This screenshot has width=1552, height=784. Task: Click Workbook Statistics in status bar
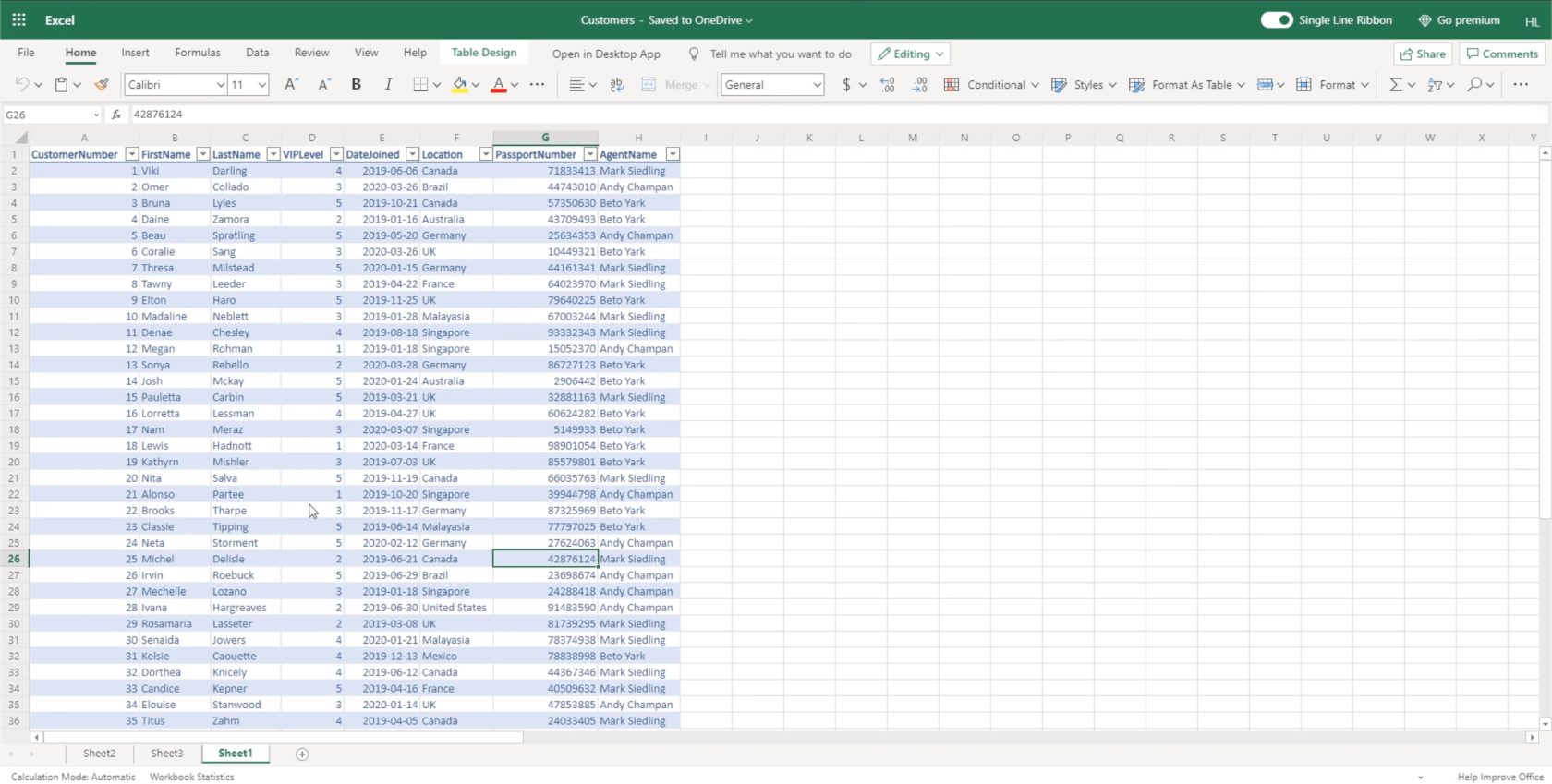tap(191, 777)
